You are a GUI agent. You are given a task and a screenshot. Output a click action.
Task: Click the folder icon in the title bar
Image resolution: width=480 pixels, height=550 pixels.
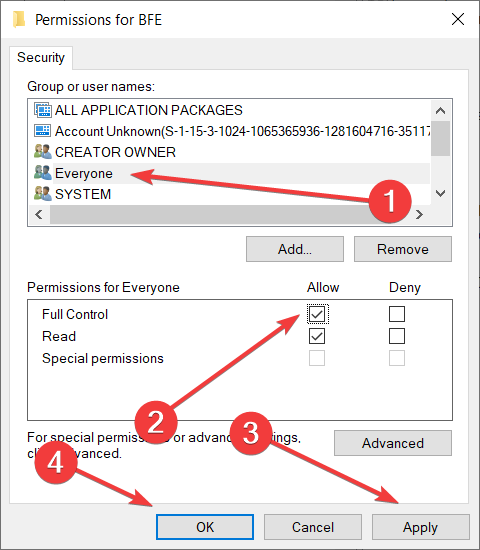pos(19,19)
